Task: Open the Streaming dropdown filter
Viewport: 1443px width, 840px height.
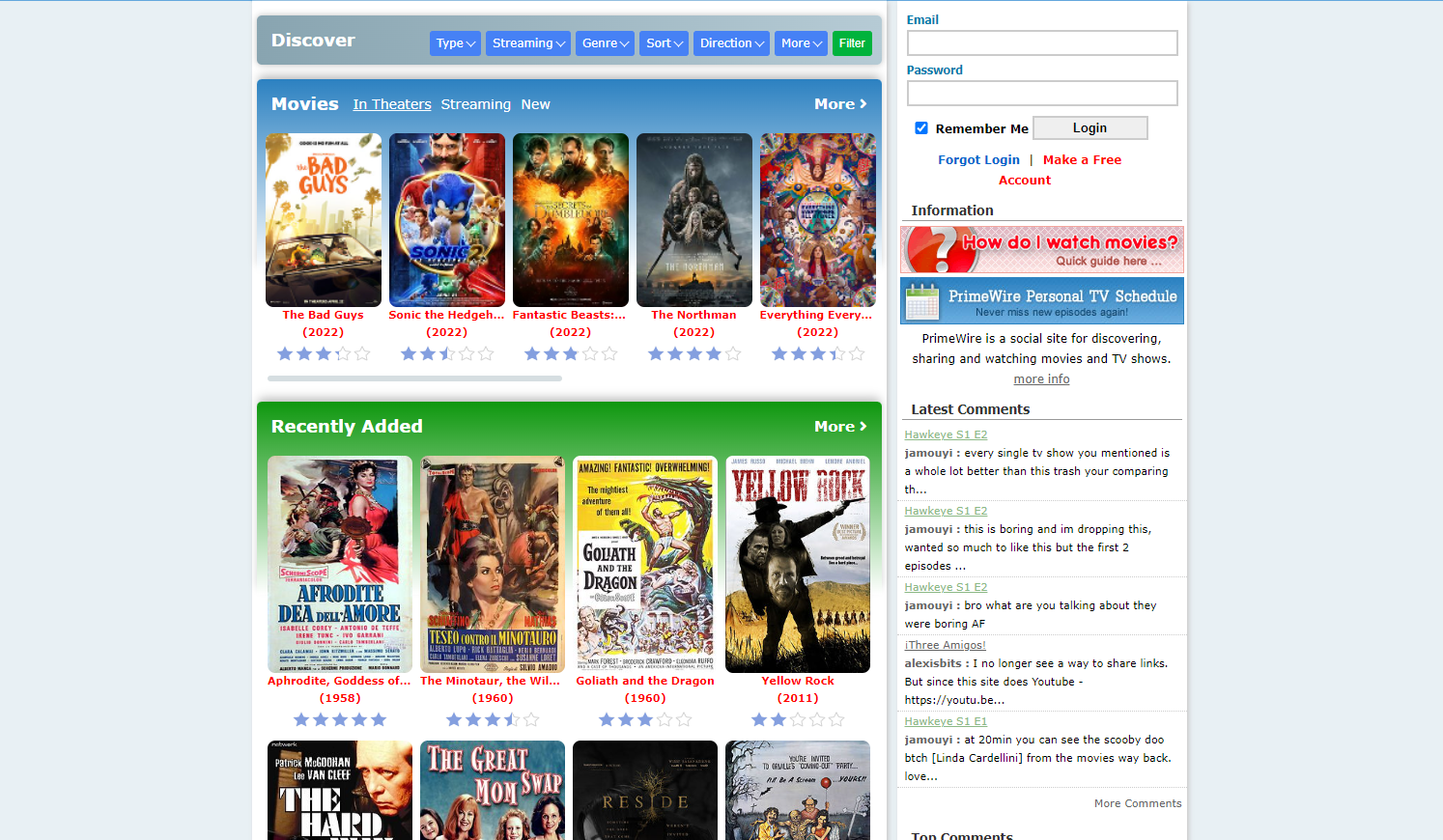Action: tap(528, 43)
